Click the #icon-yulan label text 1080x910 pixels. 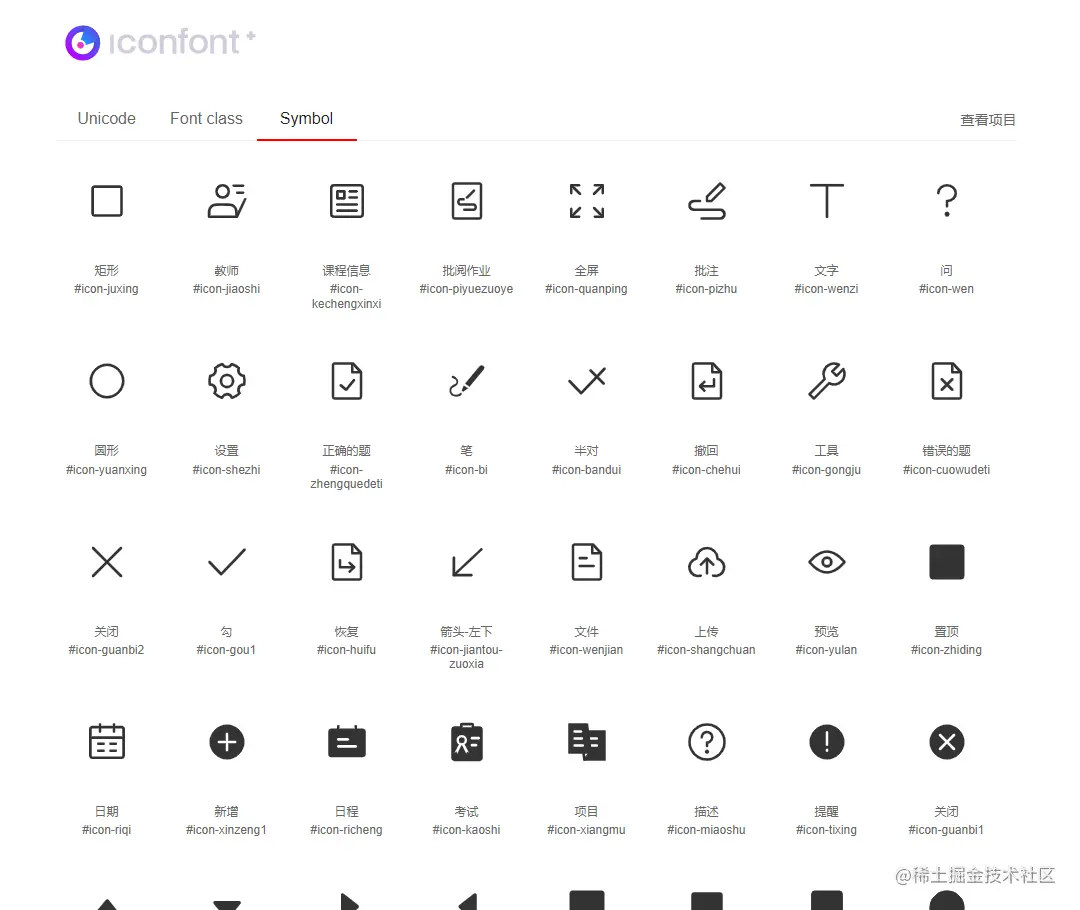[827, 650]
